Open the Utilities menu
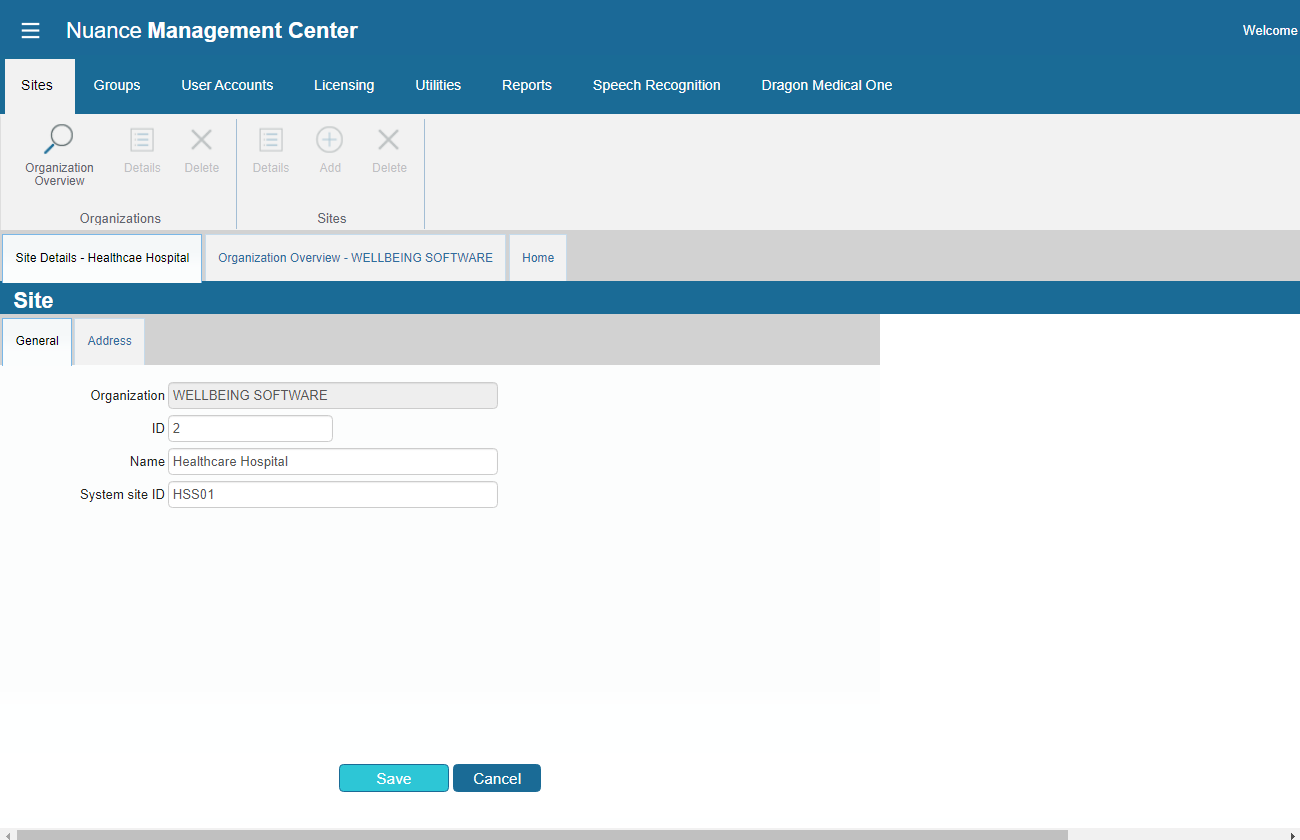The image size is (1300, 840). click(x=438, y=85)
